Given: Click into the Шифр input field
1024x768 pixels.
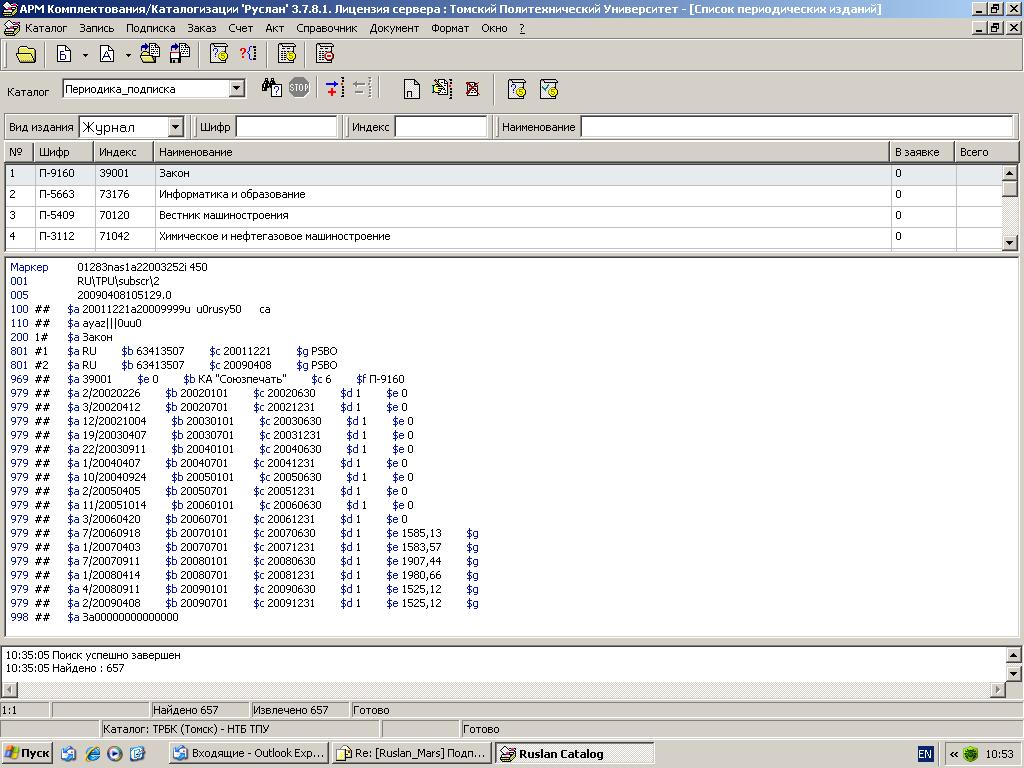Looking at the screenshot, I should tap(286, 127).
